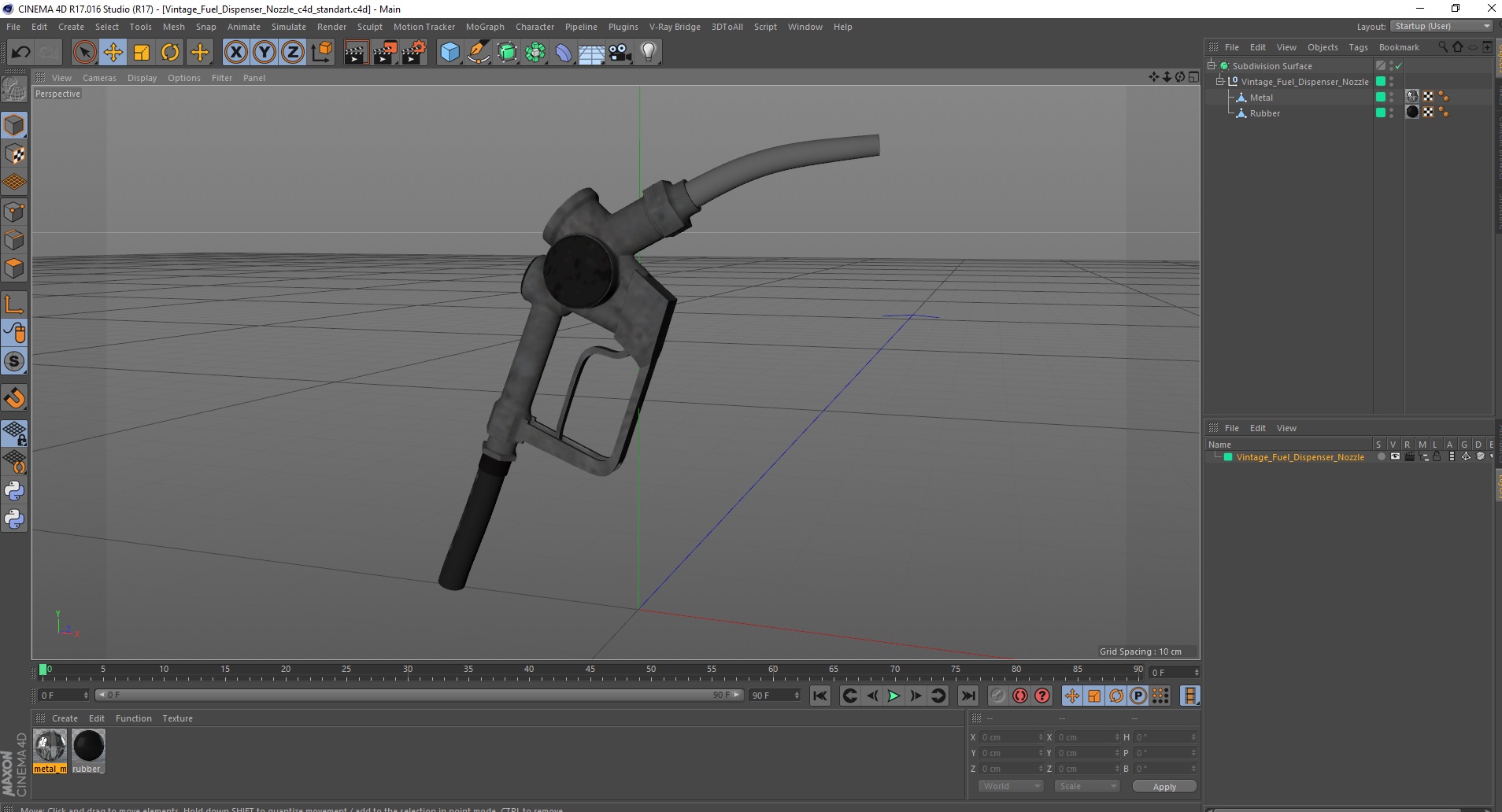
Task: Add a Light object
Action: click(649, 53)
